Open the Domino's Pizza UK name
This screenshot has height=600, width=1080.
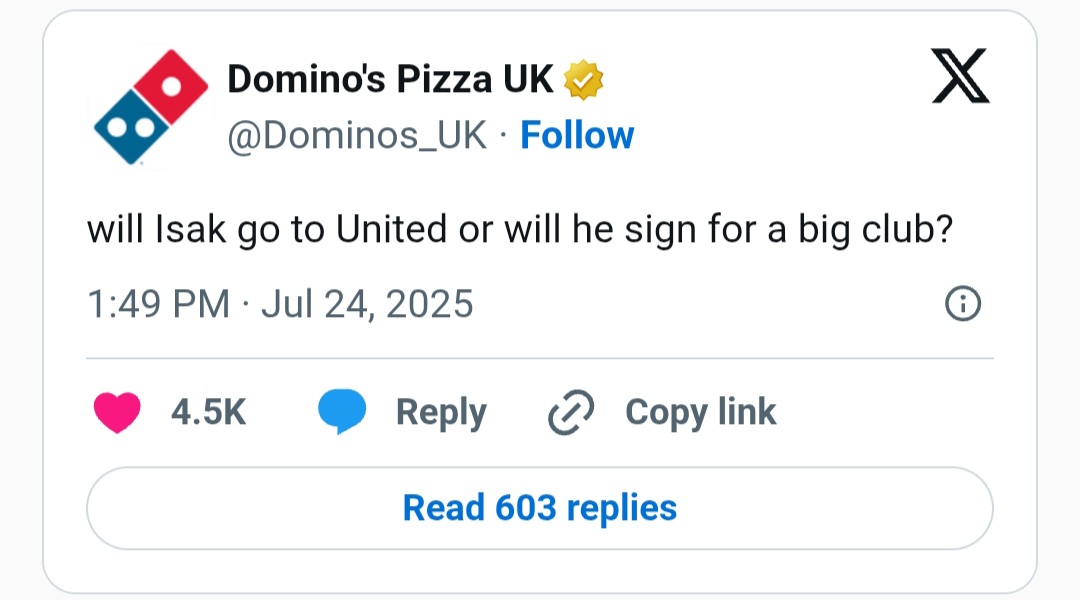click(x=391, y=79)
